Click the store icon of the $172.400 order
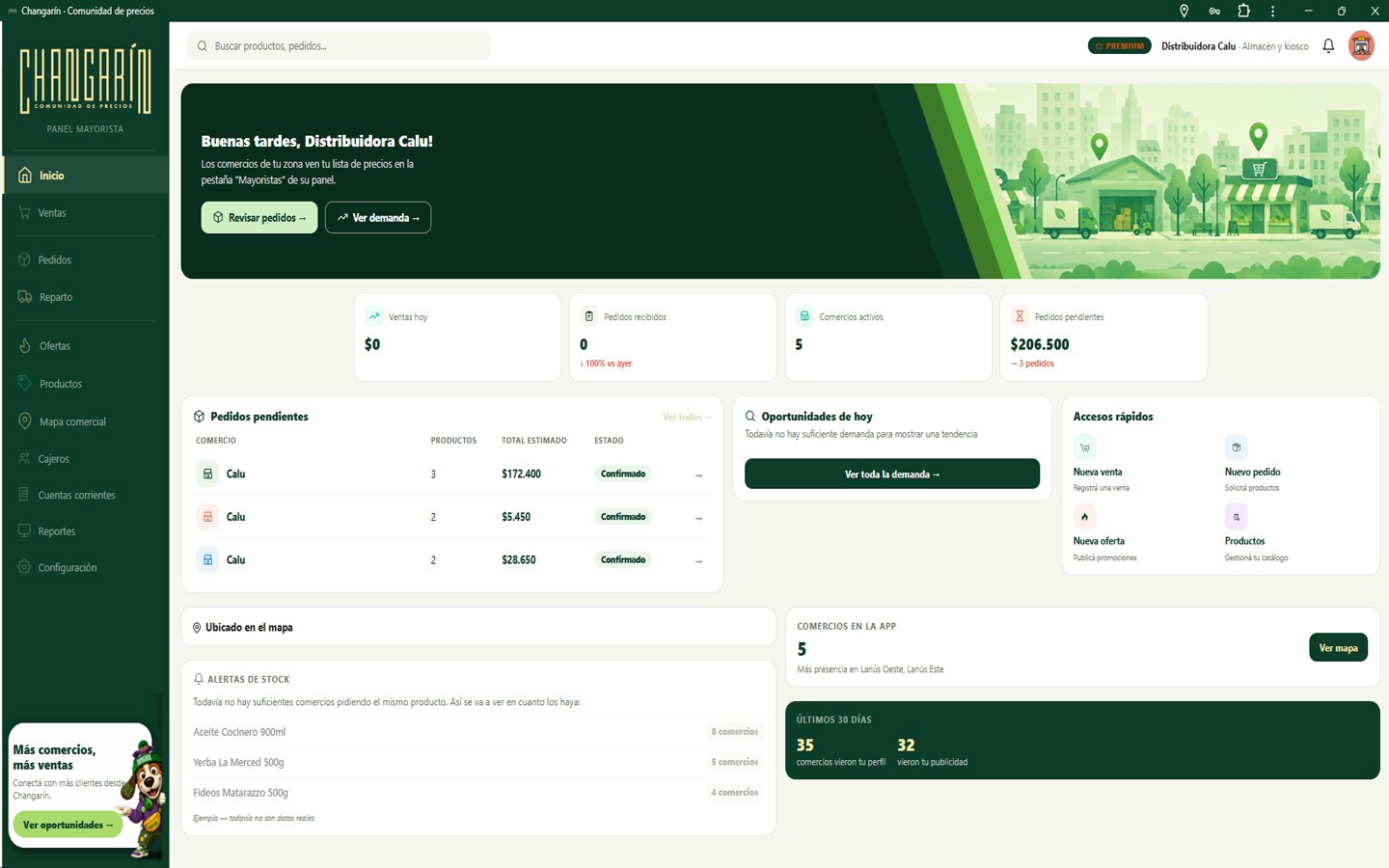Image resolution: width=1389 pixels, height=868 pixels. (207, 474)
